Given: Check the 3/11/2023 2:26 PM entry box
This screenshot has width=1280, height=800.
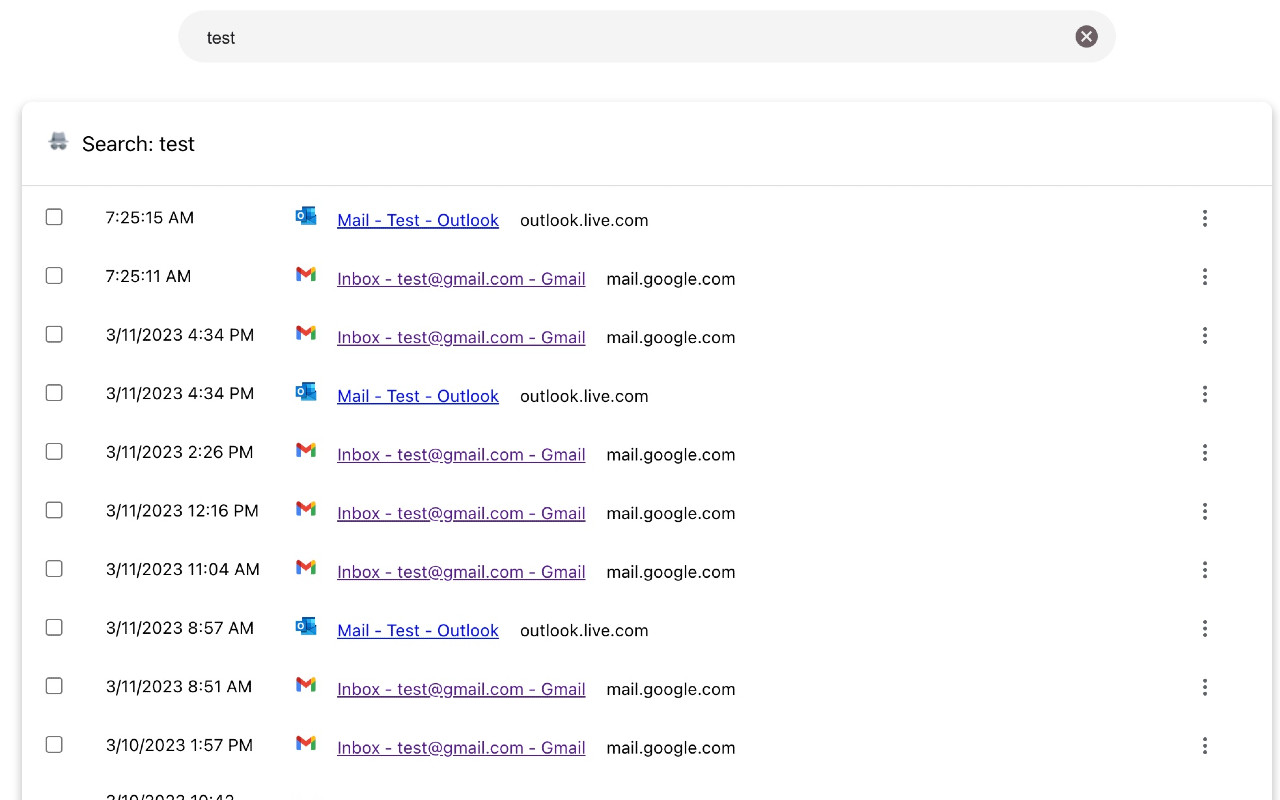Looking at the screenshot, I should tap(54, 451).
